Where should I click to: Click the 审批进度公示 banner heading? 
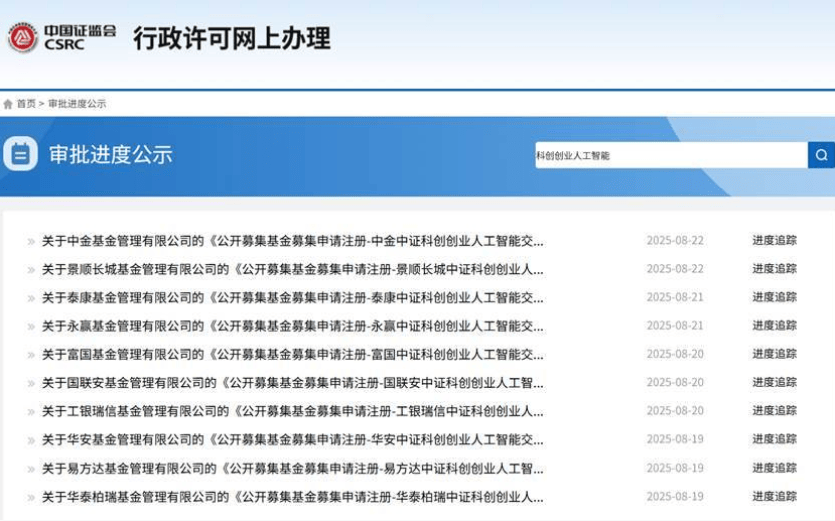point(111,154)
